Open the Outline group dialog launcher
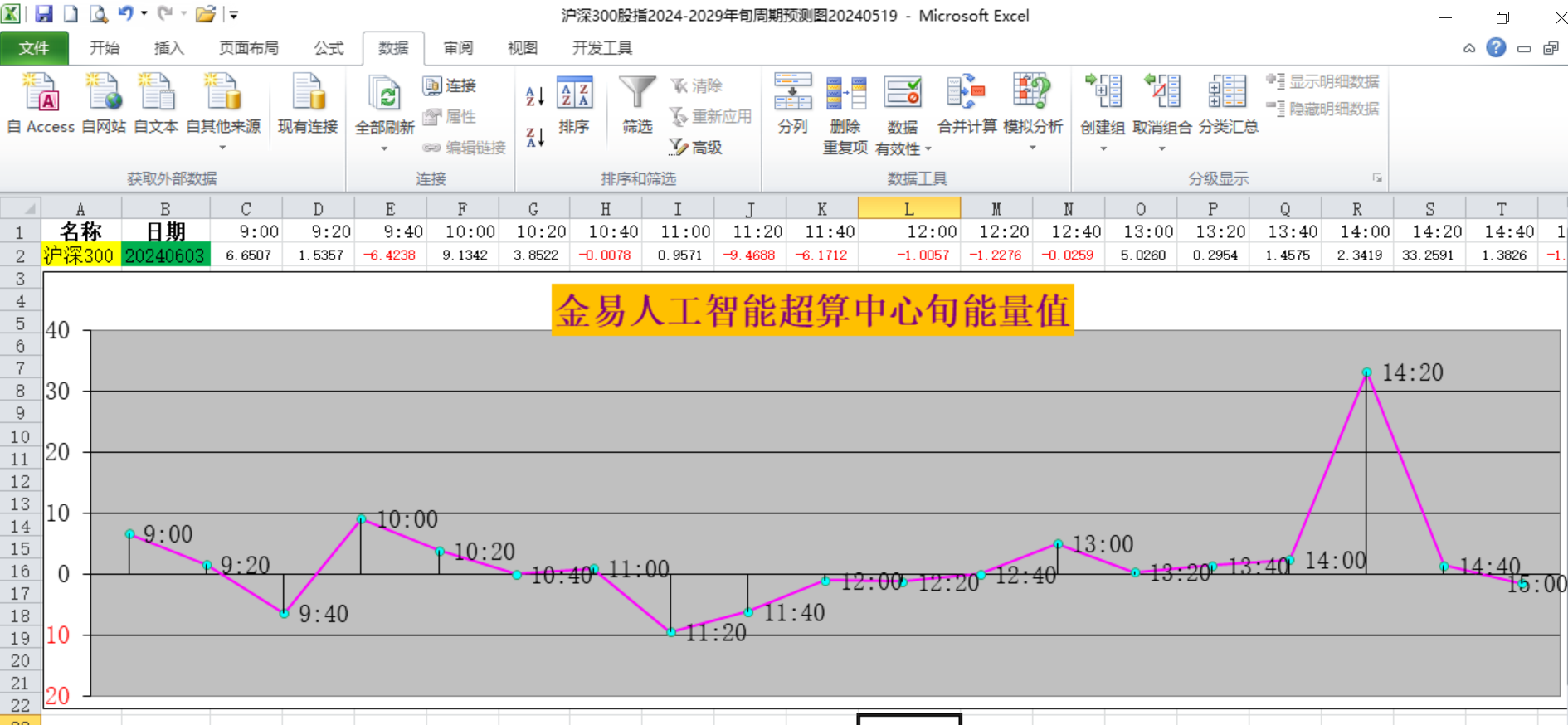 [x=1377, y=178]
